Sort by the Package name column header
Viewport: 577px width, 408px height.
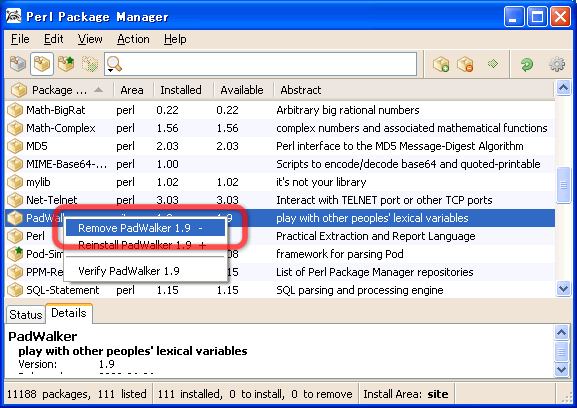pos(59,90)
